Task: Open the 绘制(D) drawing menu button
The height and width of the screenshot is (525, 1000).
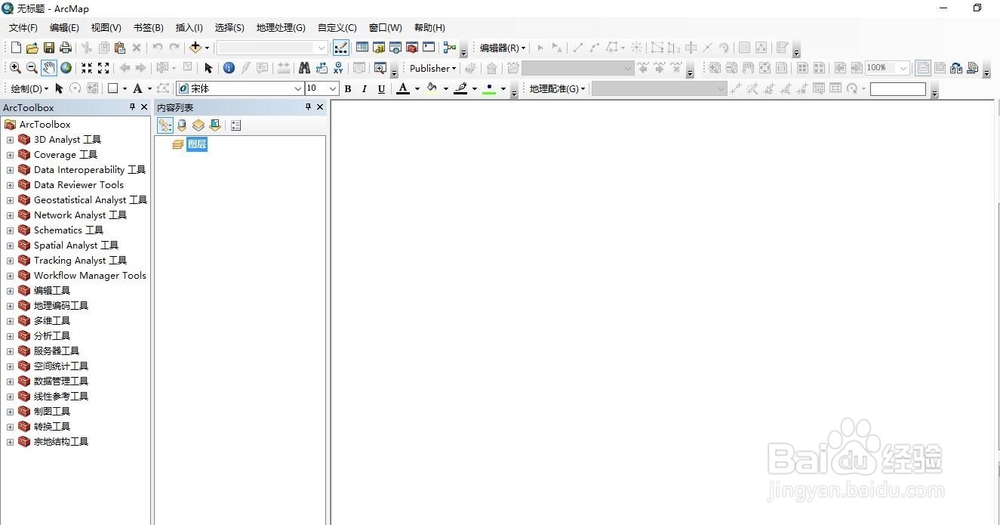Action: (x=29, y=89)
